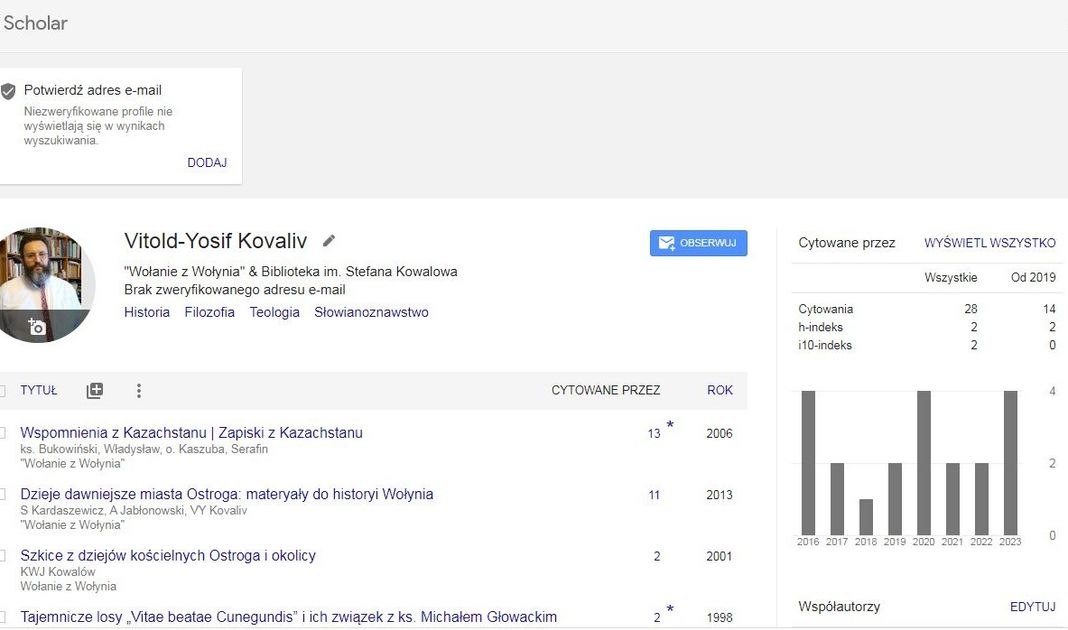Screen dimensions: 1068x630
Task: Click Edytuj next to Współautorzy
Action: [x=1032, y=607]
